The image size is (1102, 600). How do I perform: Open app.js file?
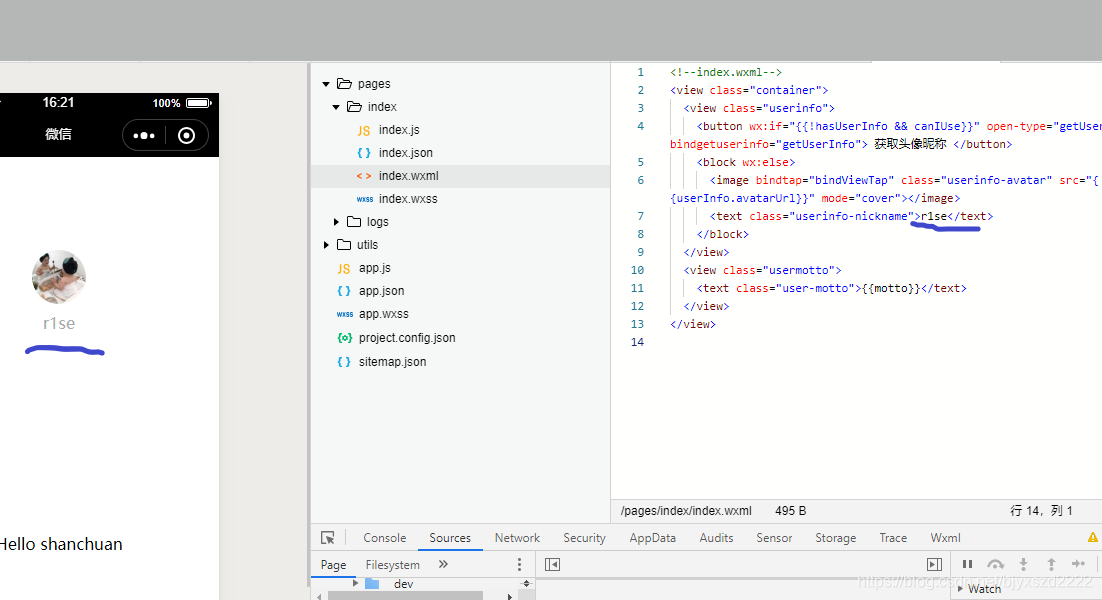pos(375,268)
